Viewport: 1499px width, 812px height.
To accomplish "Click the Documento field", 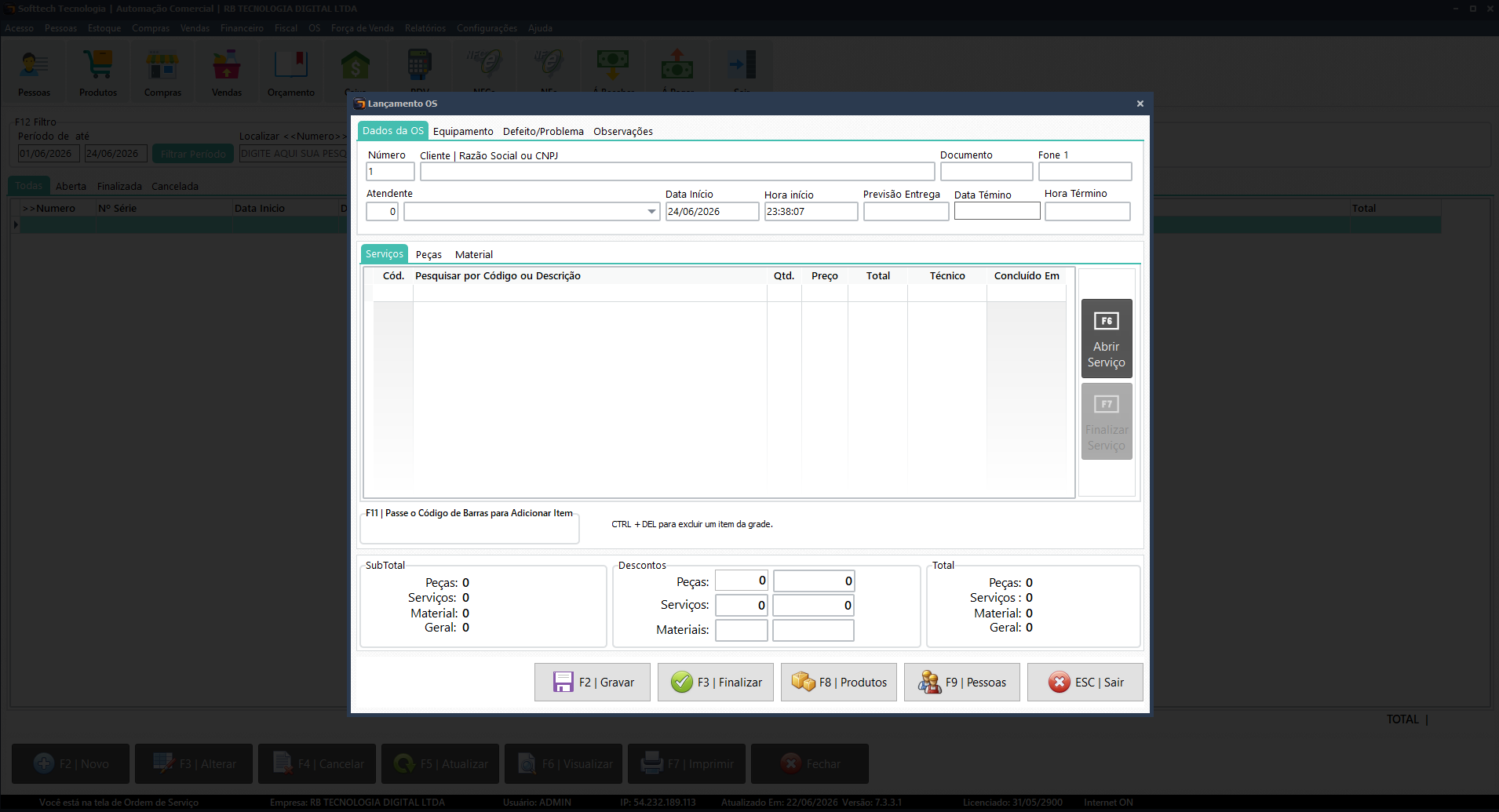I will tap(987, 171).
